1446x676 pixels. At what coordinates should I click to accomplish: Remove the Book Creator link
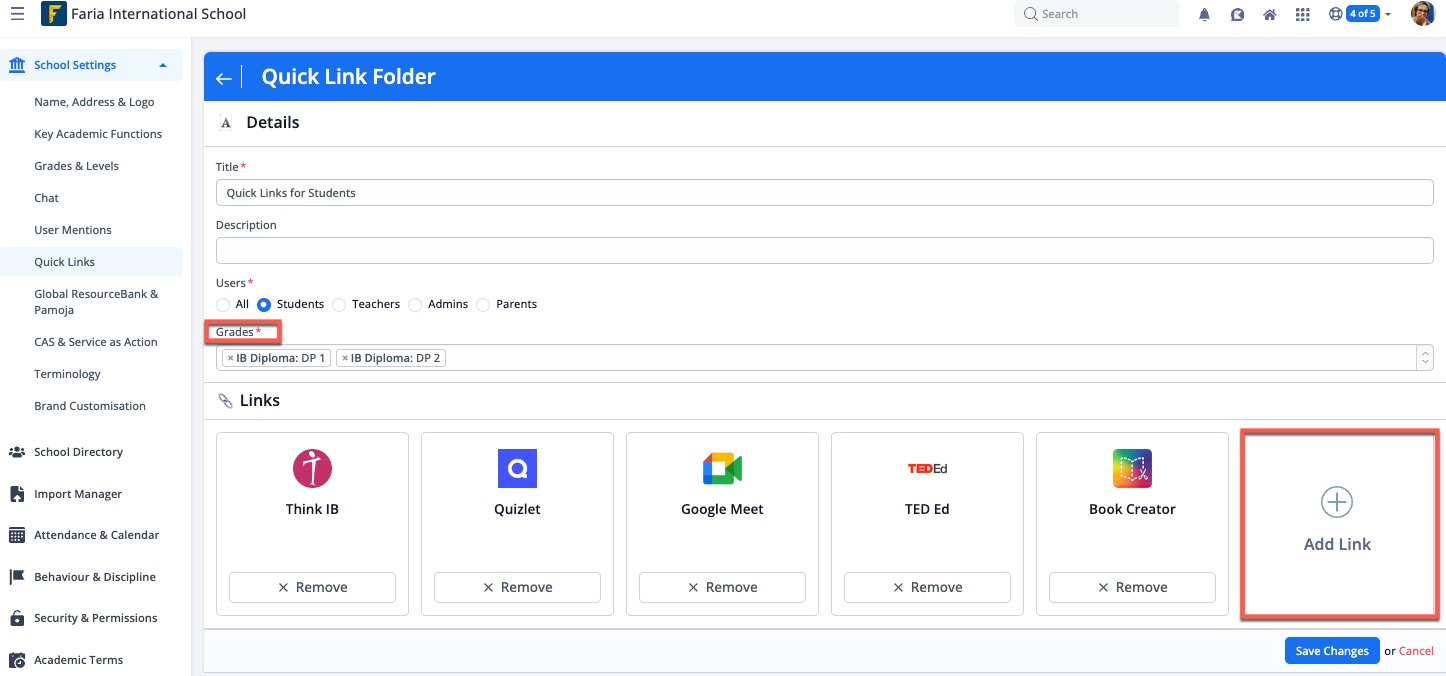[x=1132, y=587]
